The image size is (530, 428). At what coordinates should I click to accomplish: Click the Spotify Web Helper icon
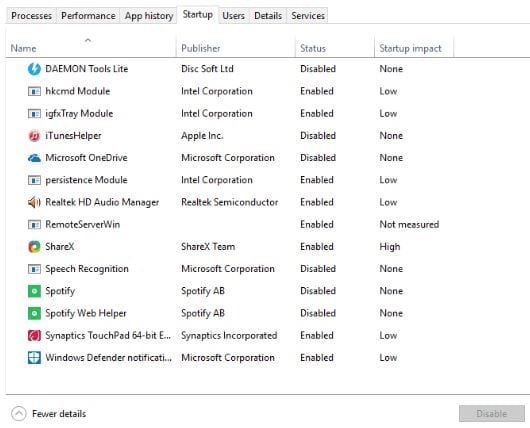click(34, 313)
